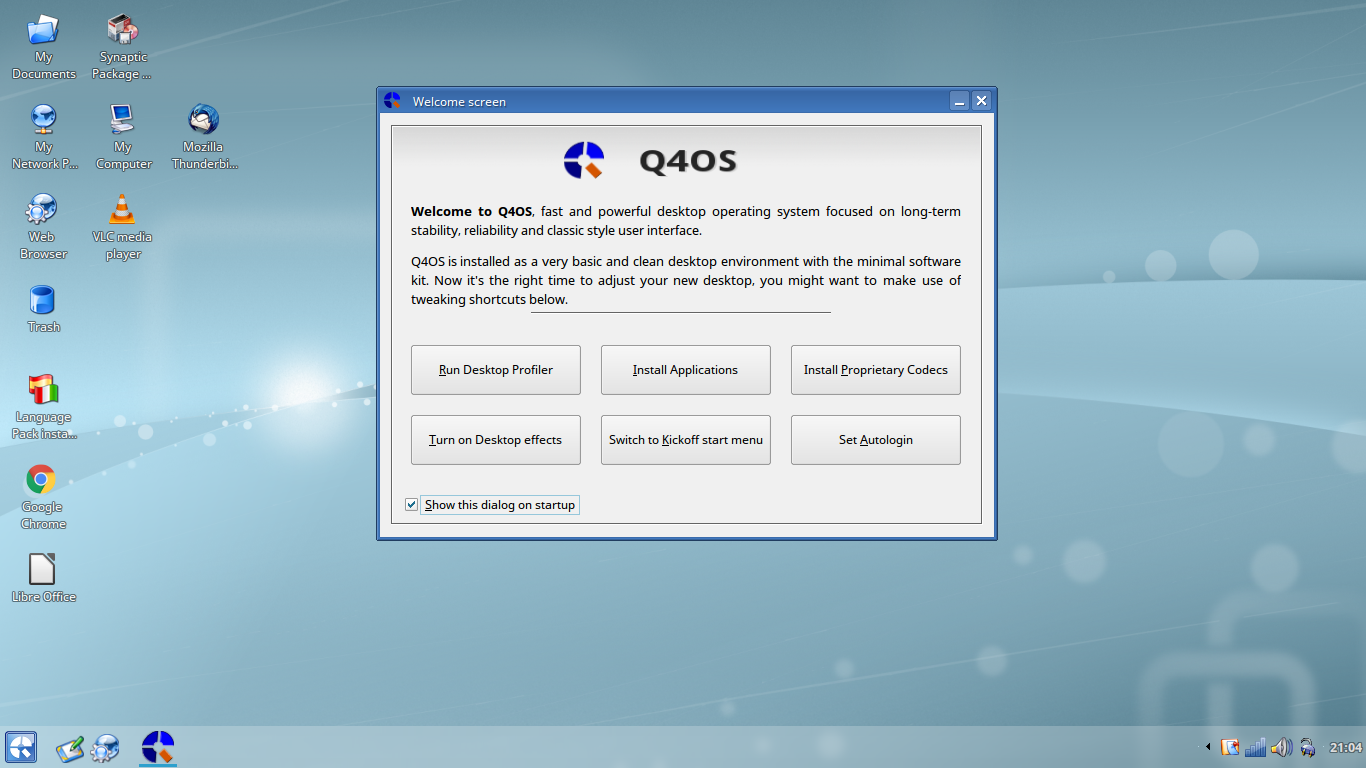Click the 21:04 clock

click(1345, 748)
